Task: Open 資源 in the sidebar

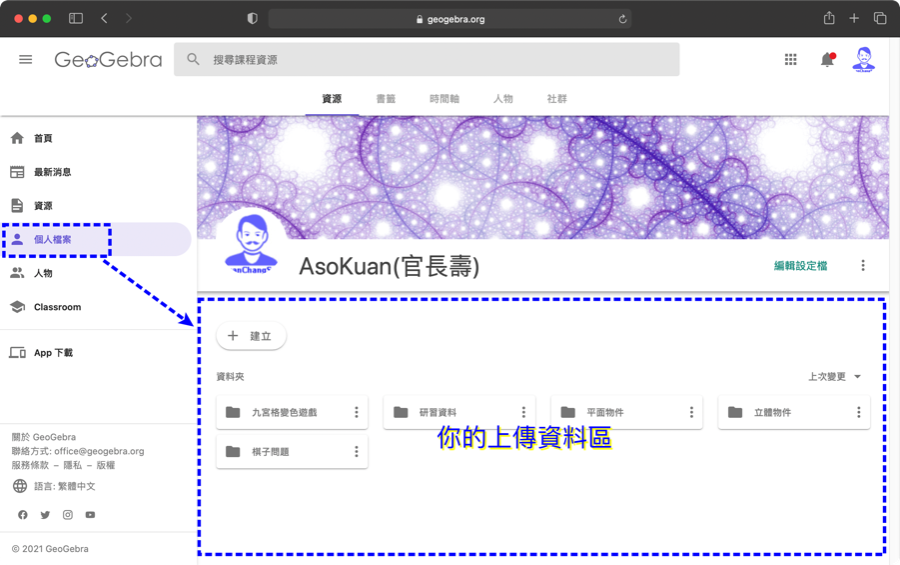Action: 96,206
